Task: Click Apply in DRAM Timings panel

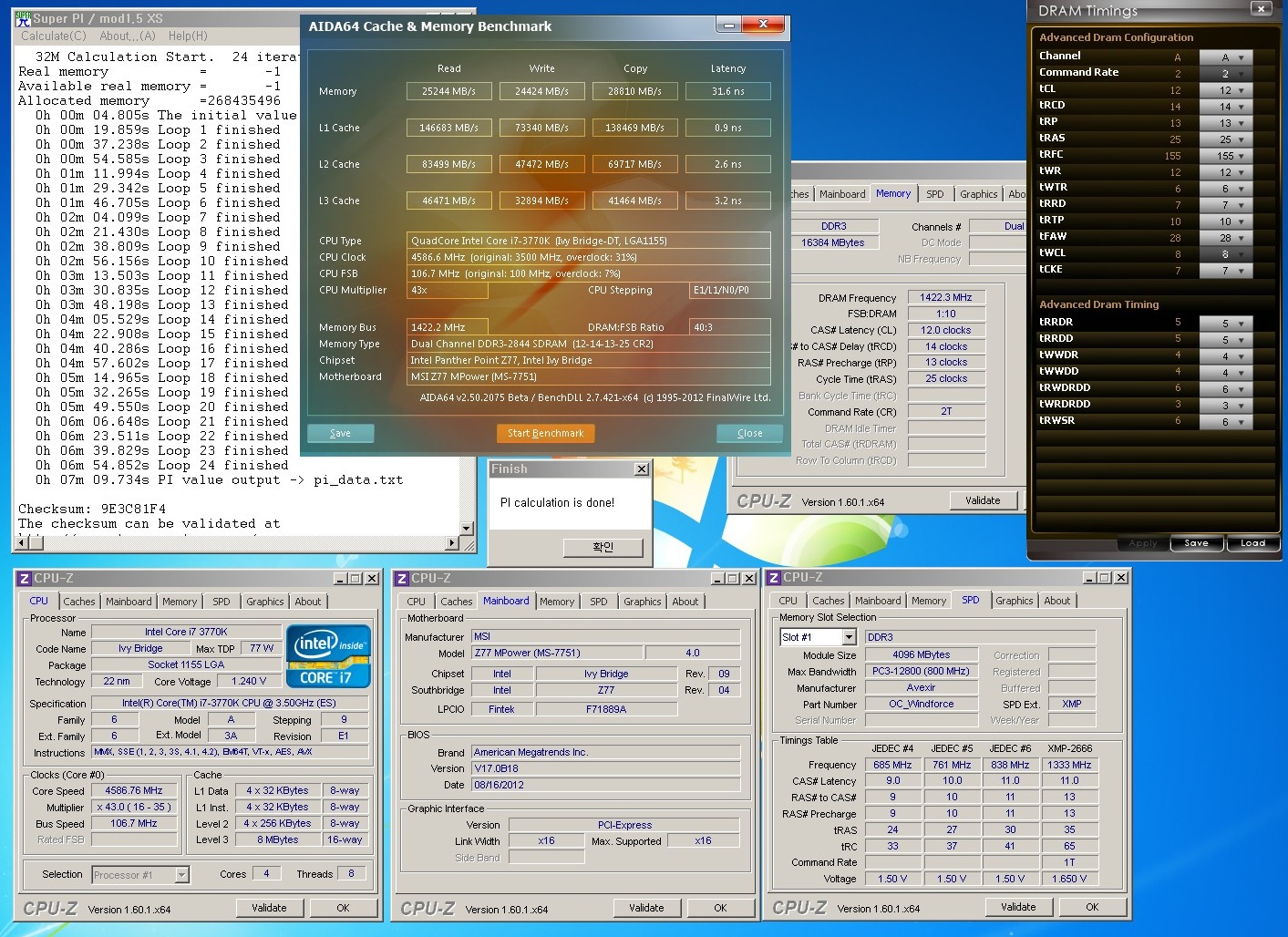Action: pyautogui.click(x=1142, y=543)
